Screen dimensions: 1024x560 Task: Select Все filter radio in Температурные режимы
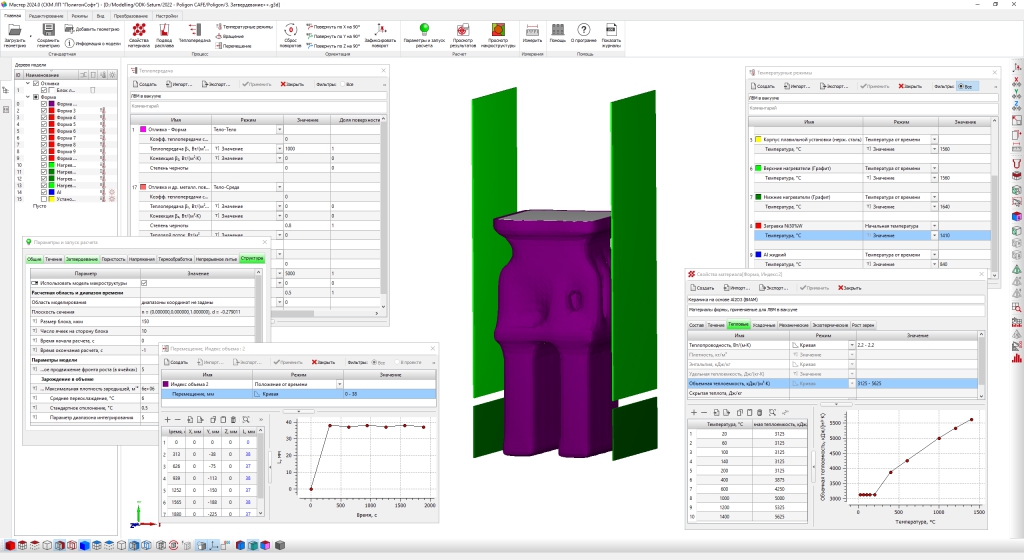coord(960,87)
